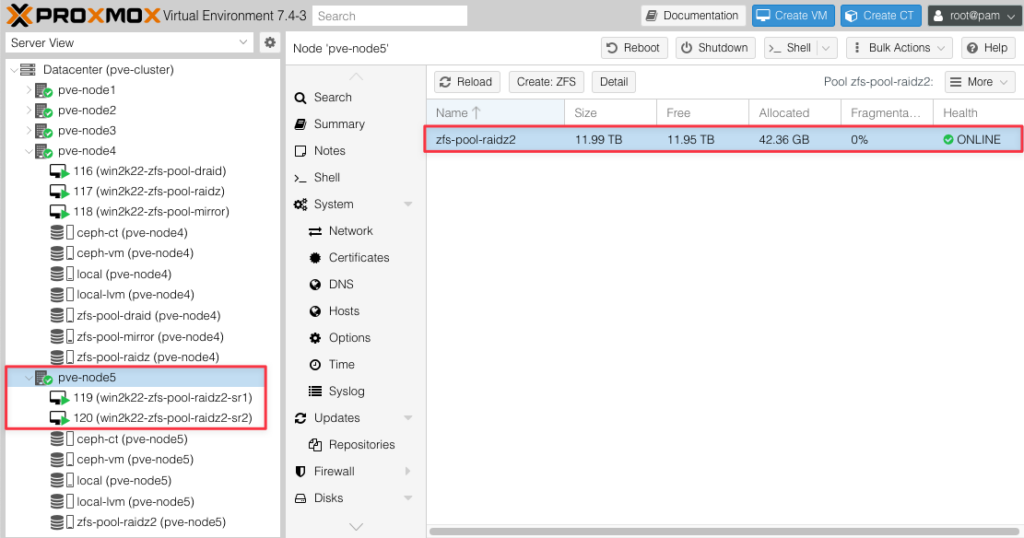Click the pve-node2 node icon

pos(44,110)
